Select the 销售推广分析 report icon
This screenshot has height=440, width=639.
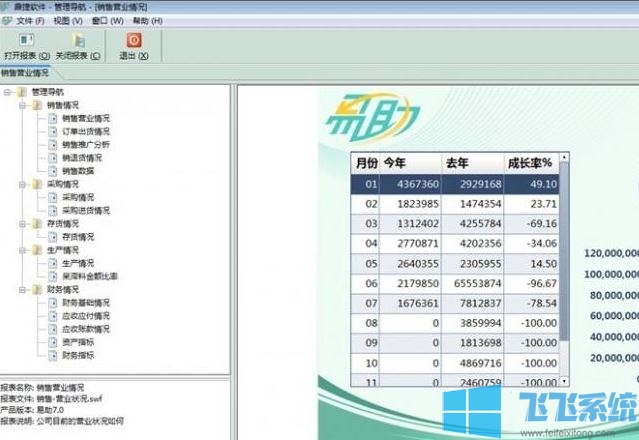[x=53, y=144]
